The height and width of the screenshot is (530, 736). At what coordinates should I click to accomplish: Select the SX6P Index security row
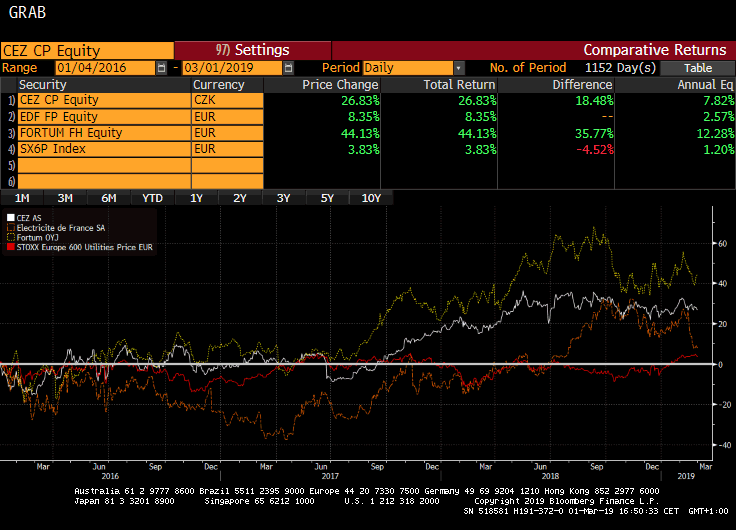tap(104, 149)
